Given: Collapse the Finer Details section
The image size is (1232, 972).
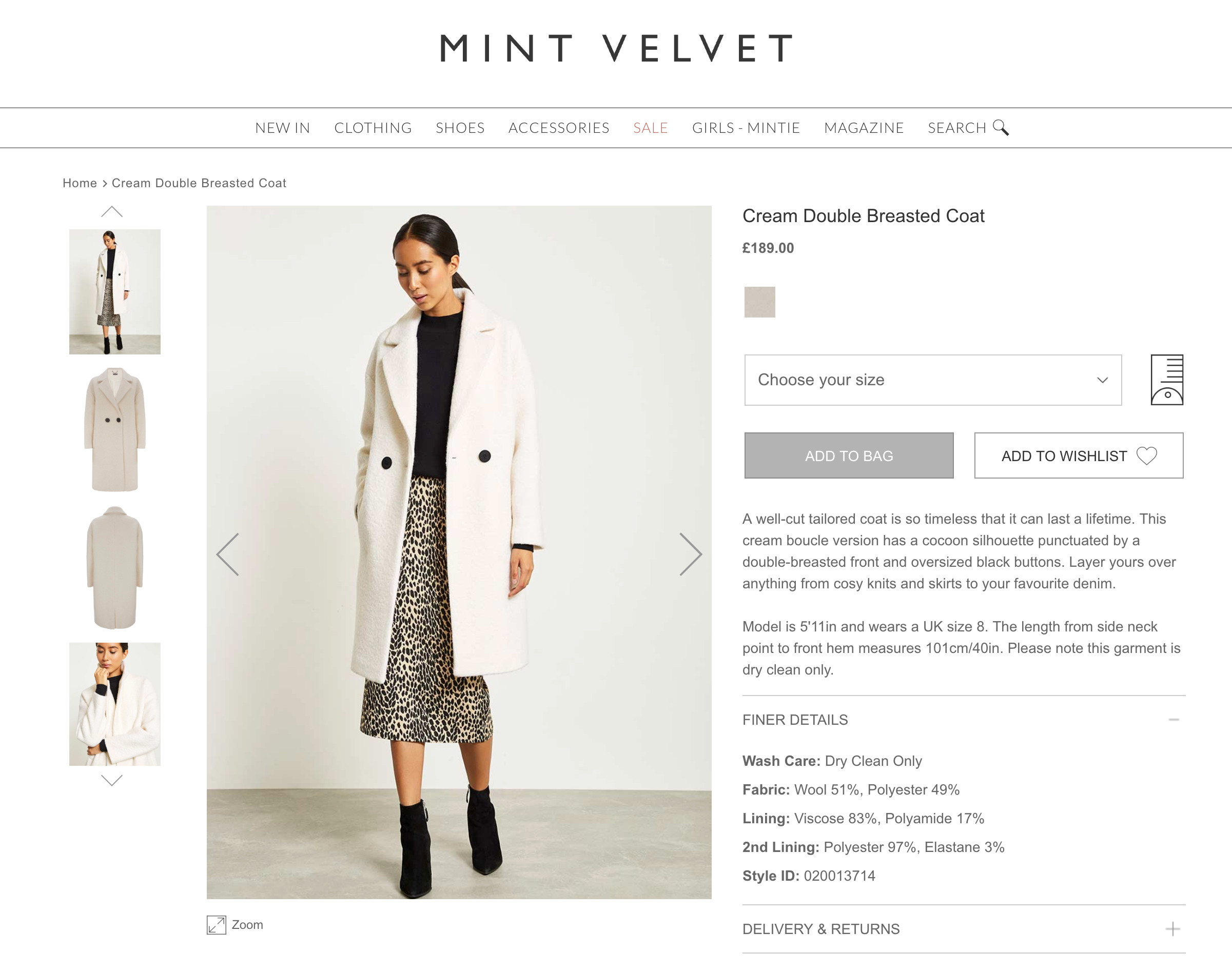Looking at the screenshot, I should (x=1174, y=720).
